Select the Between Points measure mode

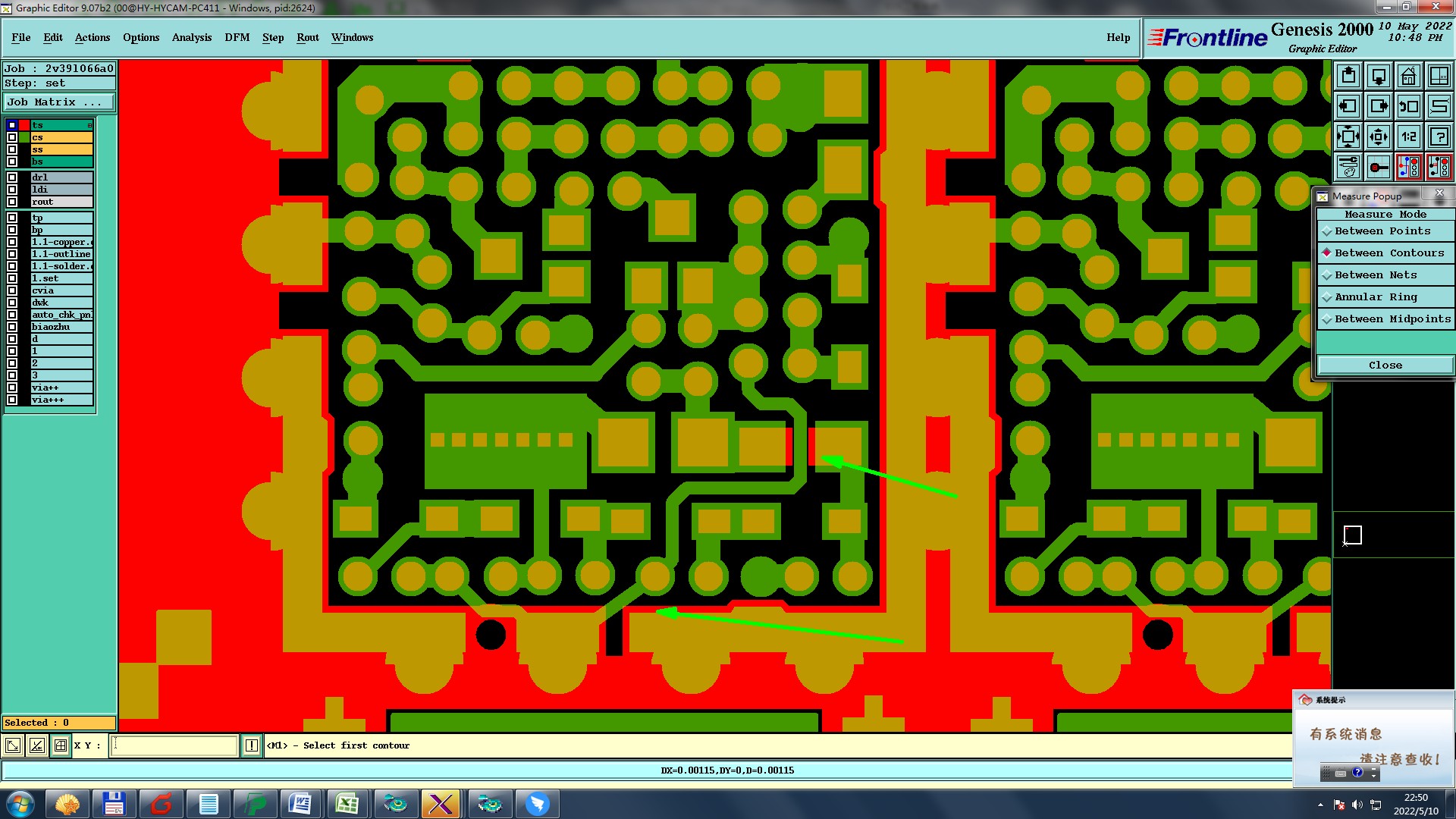pyautogui.click(x=1382, y=231)
